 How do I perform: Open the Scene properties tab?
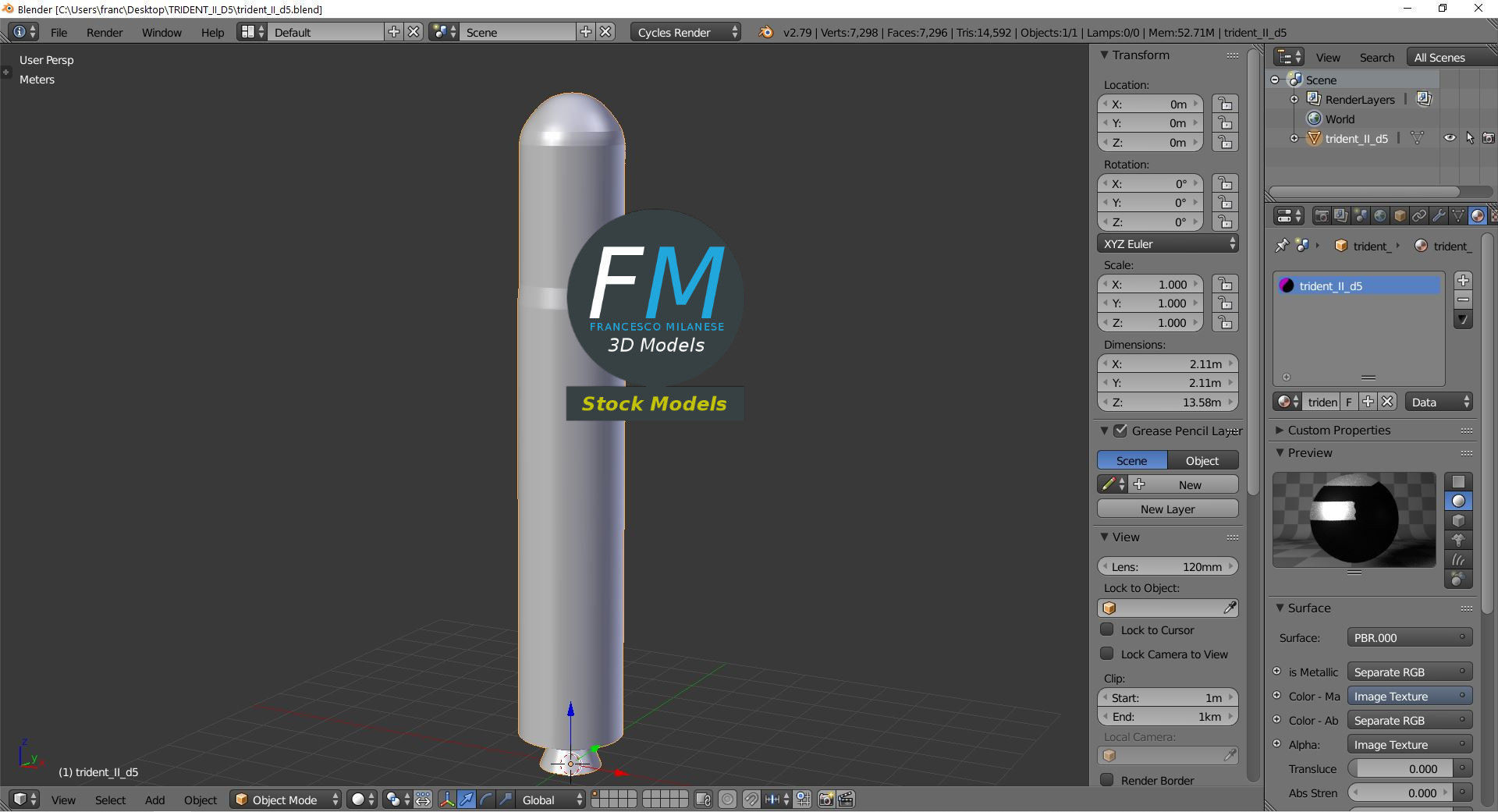tap(1361, 216)
